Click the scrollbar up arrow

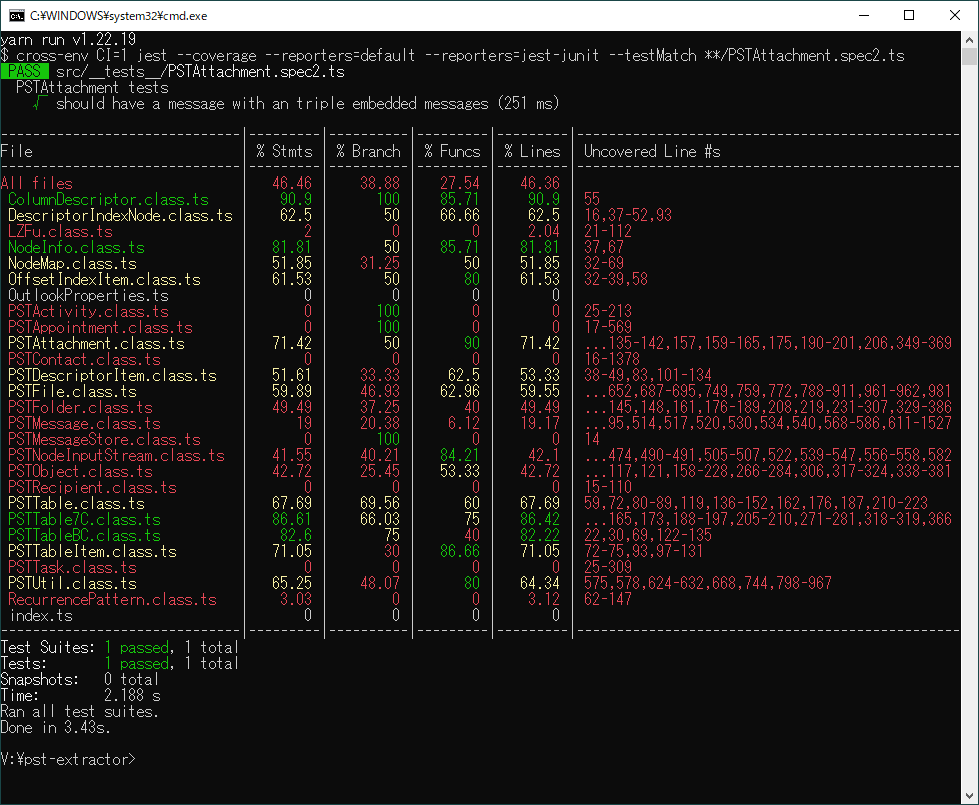click(969, 39)
